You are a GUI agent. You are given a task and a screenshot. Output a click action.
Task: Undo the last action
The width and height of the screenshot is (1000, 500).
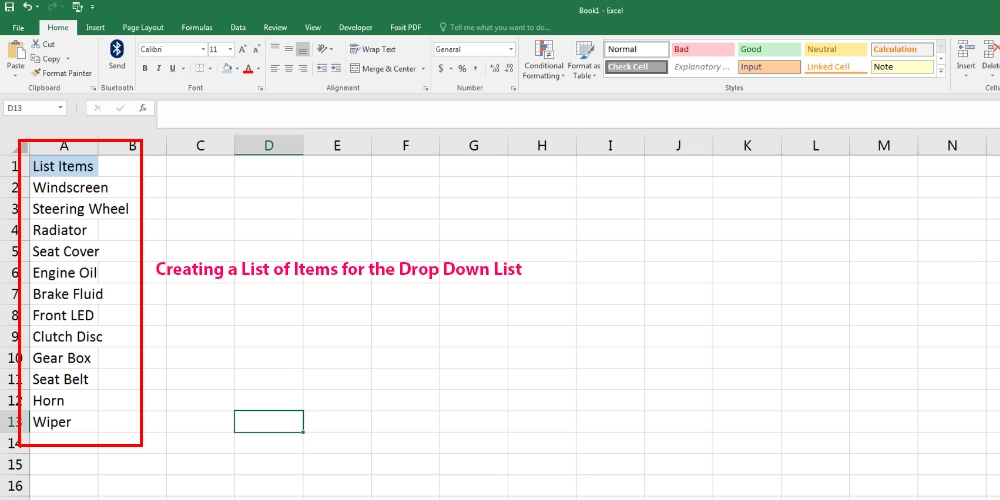27,7
